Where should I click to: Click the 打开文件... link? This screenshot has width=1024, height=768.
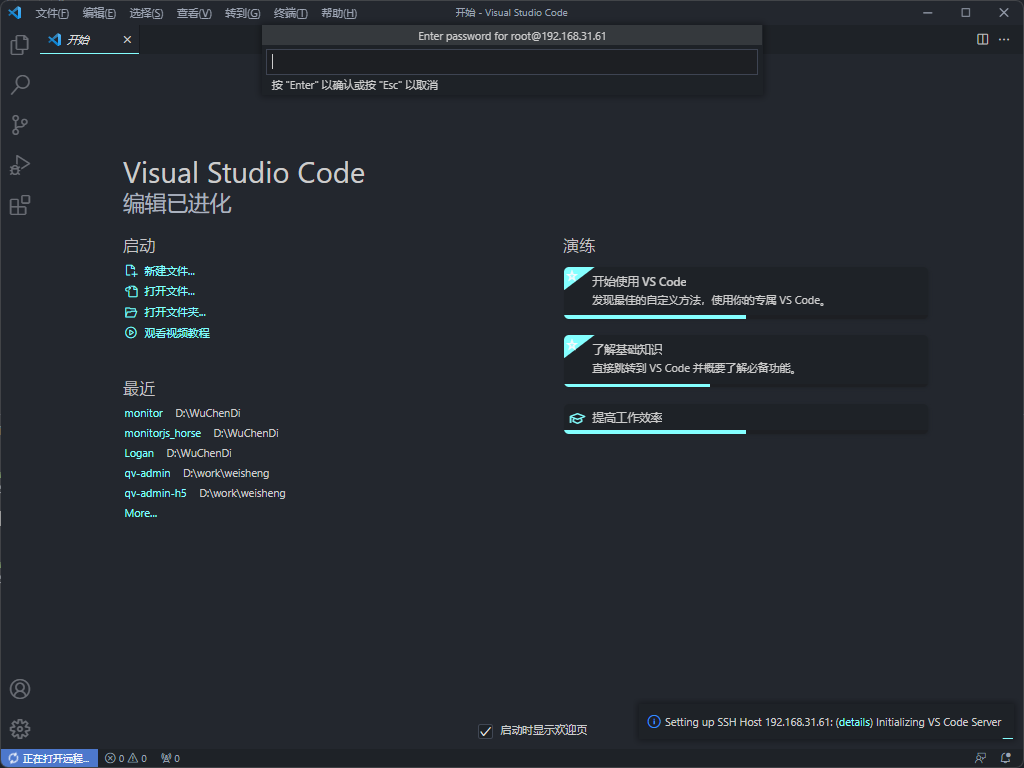click(169, 291)
